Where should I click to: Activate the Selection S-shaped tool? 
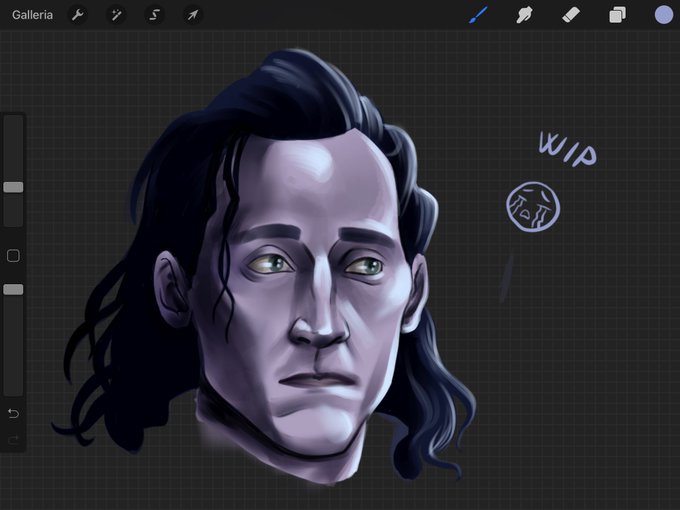[154, 15]
